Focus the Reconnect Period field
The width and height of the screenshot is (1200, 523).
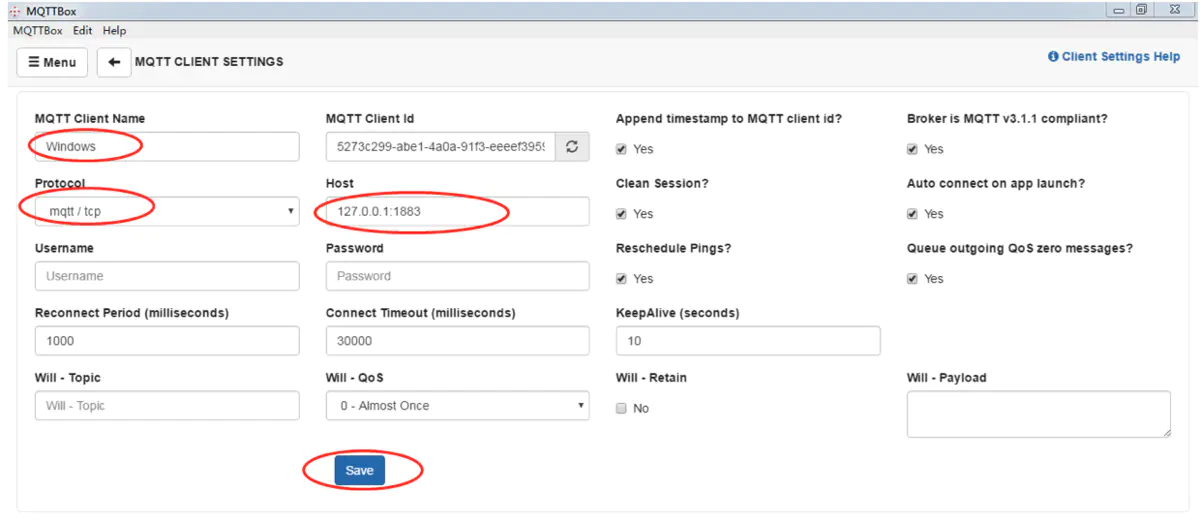click(167, 341)
